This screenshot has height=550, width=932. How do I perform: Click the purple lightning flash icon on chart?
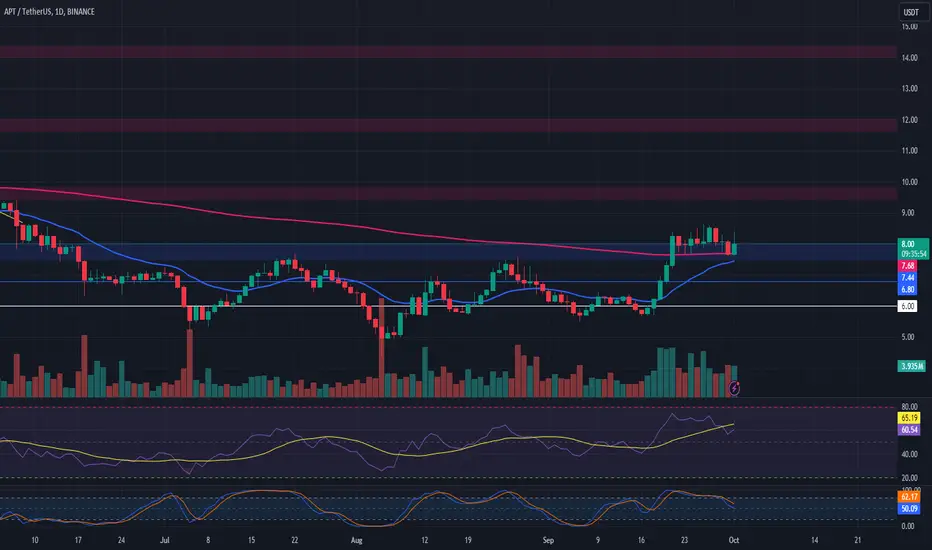(734, 388)
